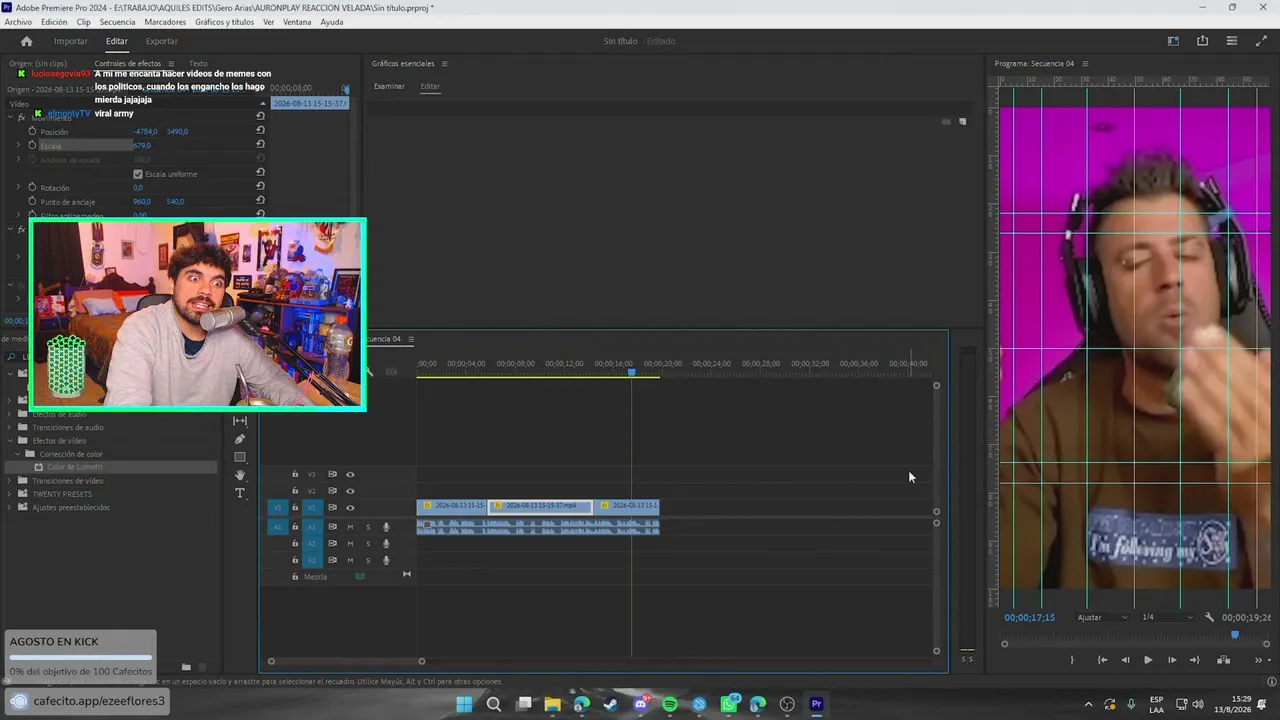1280x720 pixels.
Task: Open Windows Start menu
Action: tap(464, 704)
